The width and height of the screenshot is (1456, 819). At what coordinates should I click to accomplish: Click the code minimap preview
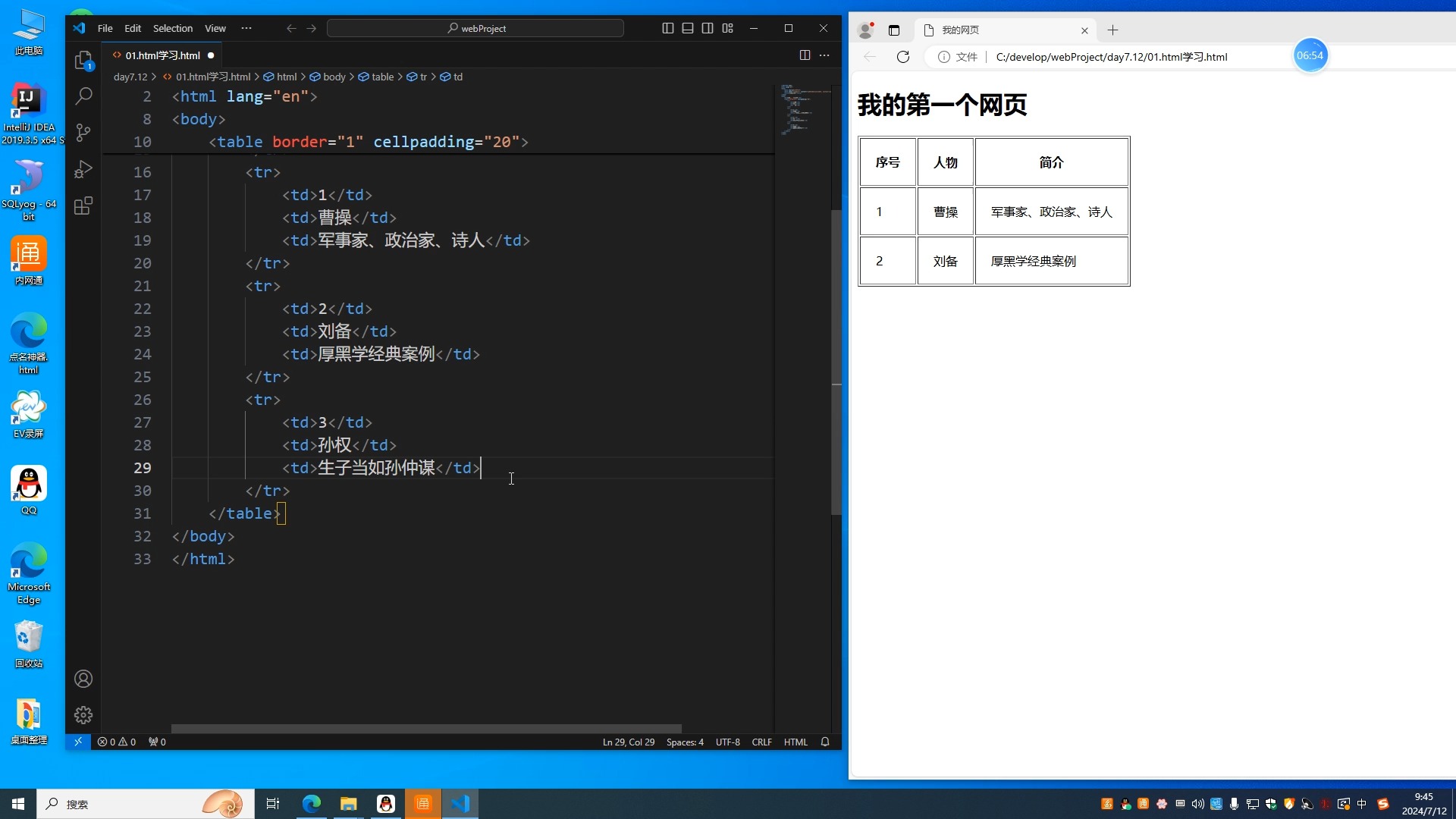803,110
